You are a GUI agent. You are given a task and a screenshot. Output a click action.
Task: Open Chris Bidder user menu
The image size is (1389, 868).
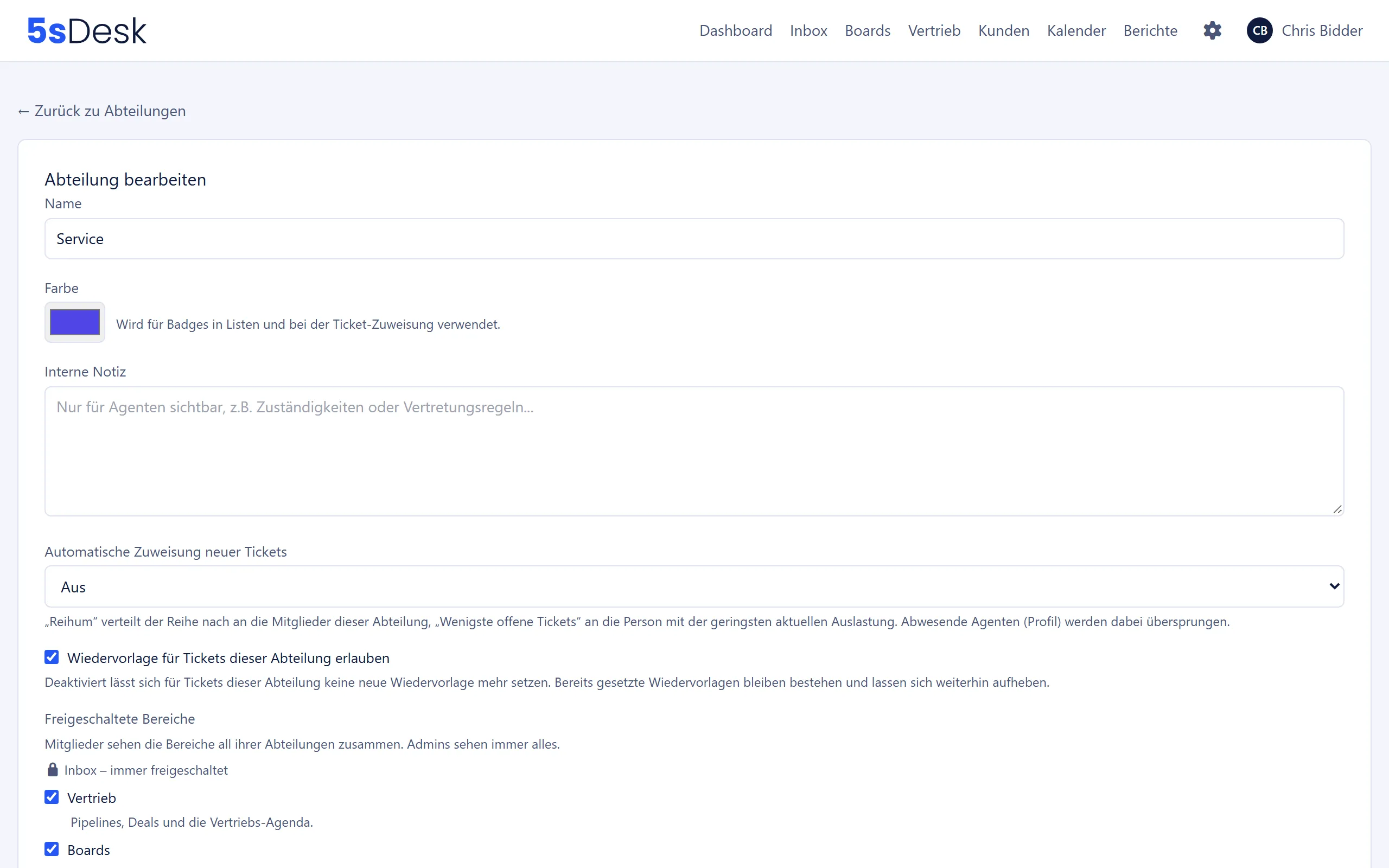tap(1322, 30)
